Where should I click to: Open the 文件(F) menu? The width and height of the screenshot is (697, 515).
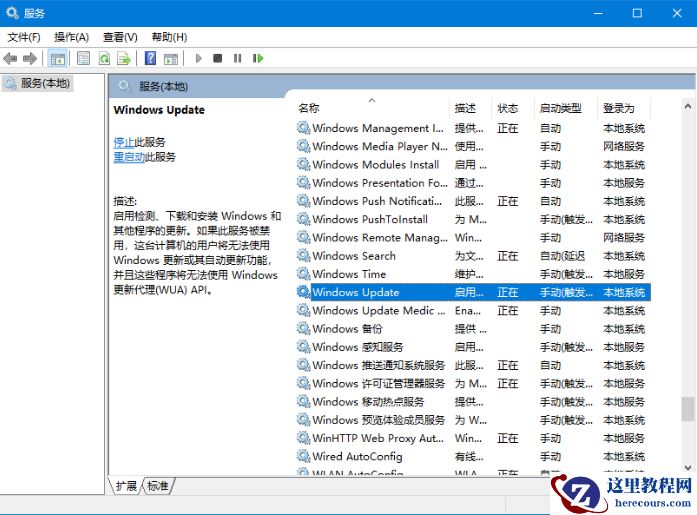24,37
